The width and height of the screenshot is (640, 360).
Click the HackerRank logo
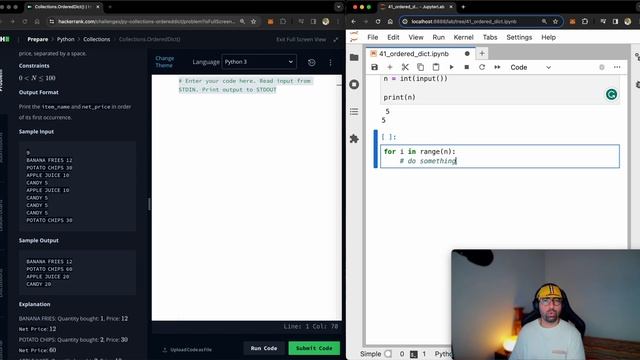tap(5, 39)
